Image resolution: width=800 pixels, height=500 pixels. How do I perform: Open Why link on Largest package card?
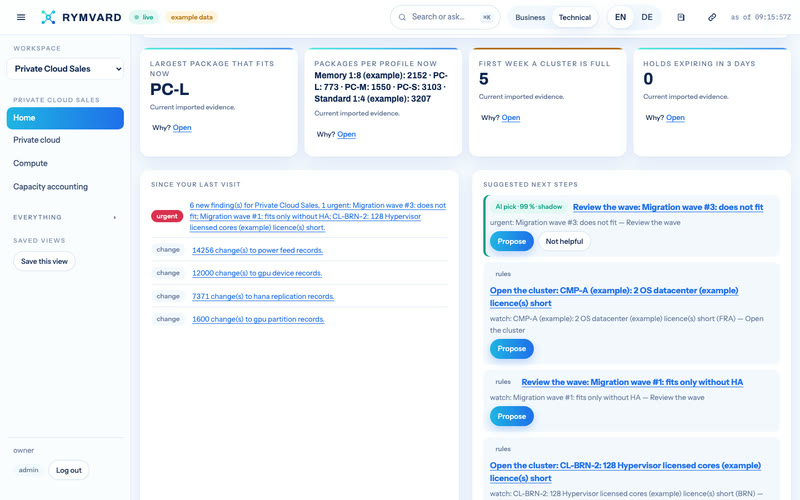pyautogui.click(x=182, y=128)
